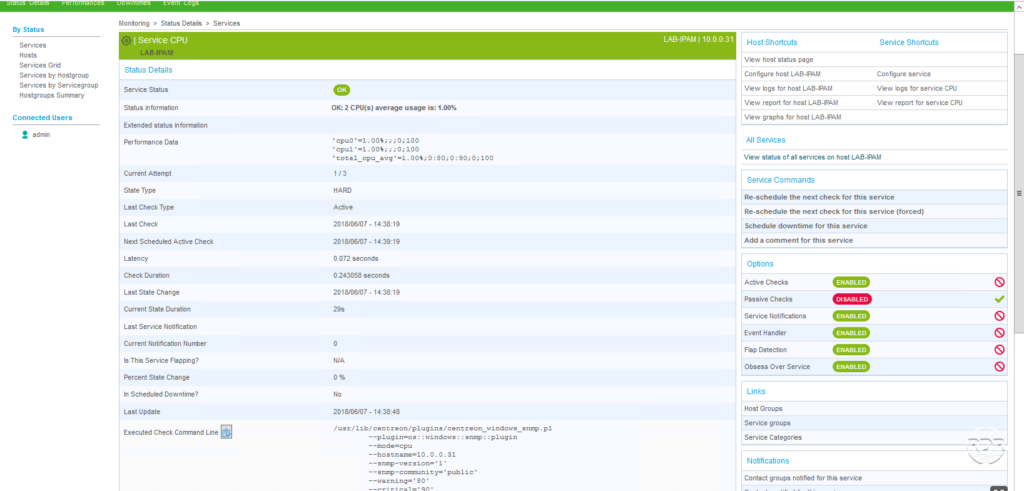Re-schedule the next check for this service

(819, 197)
